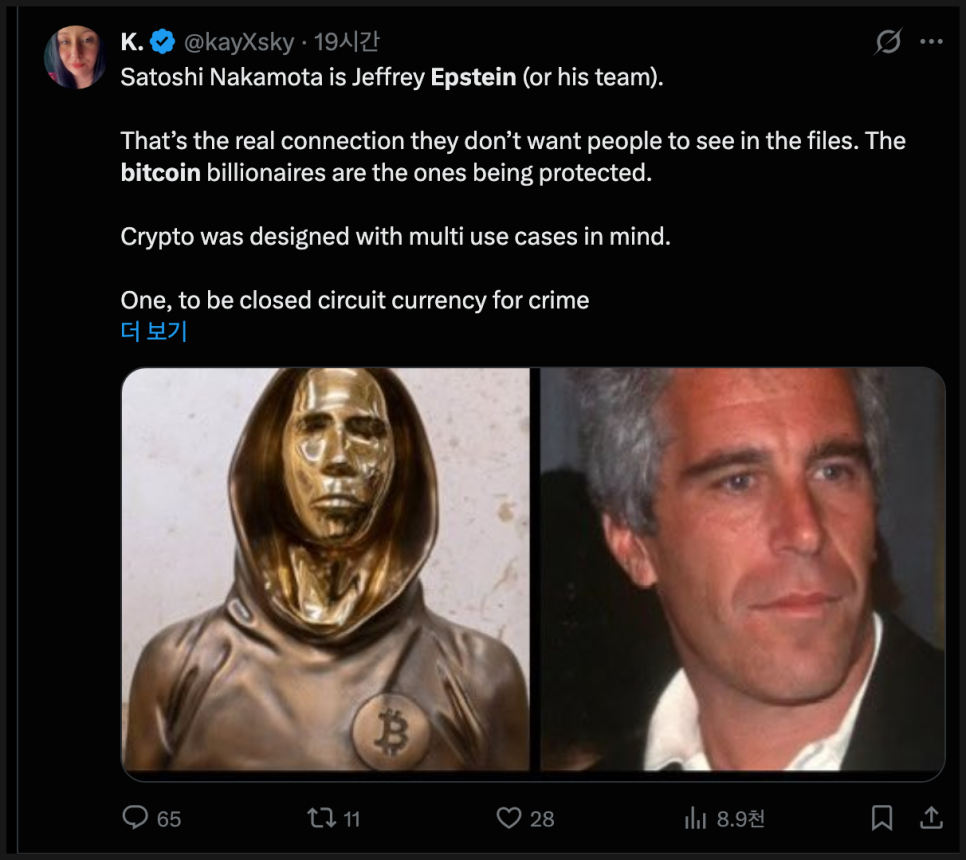
Task: Open post analytics bar chart icon
Action: tap(696, 818)
